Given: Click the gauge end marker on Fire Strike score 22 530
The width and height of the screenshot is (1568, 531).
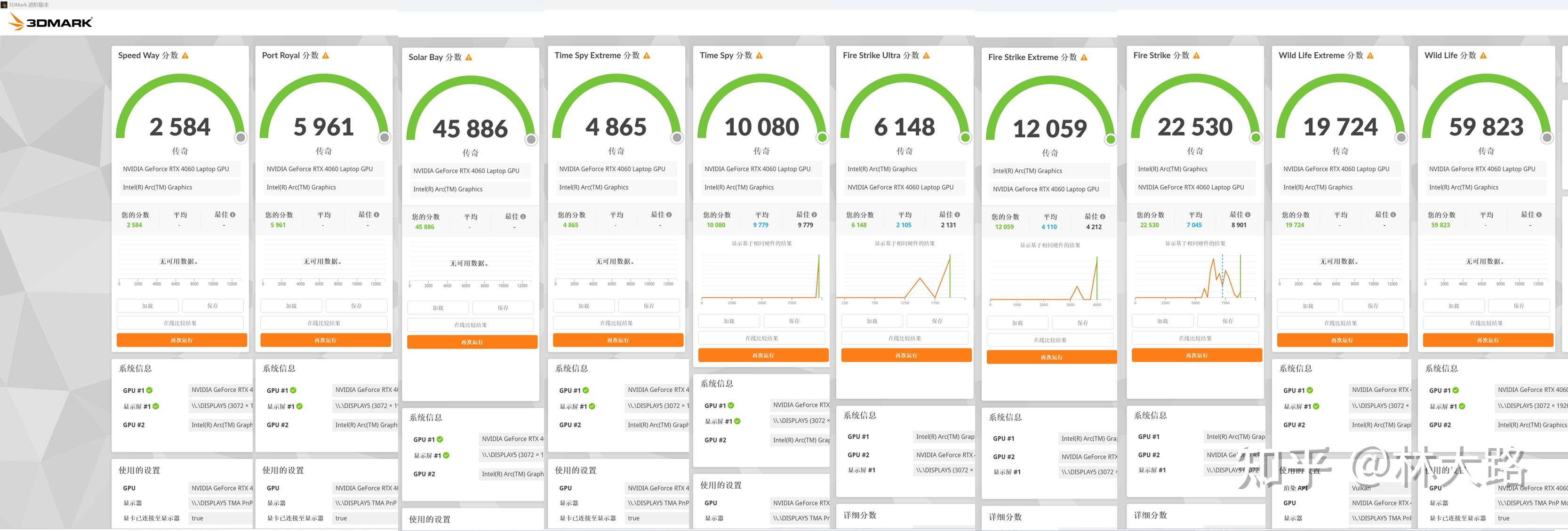Looking at the screenshot, I should coord(1256,138).
